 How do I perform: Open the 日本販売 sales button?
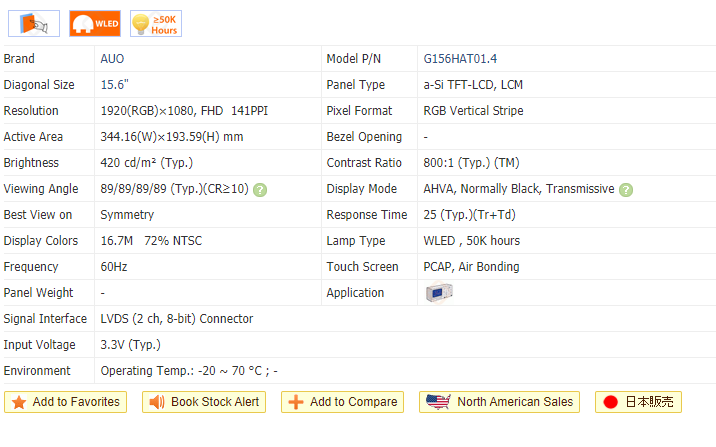click(x=650, y=402)
